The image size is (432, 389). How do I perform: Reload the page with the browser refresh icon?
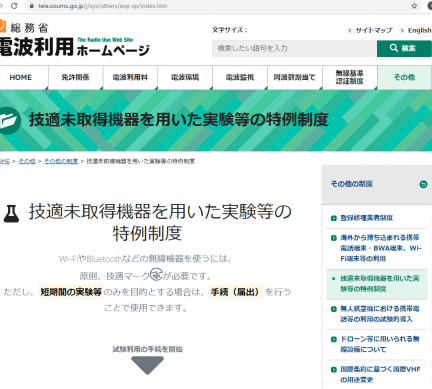[14, 6]
